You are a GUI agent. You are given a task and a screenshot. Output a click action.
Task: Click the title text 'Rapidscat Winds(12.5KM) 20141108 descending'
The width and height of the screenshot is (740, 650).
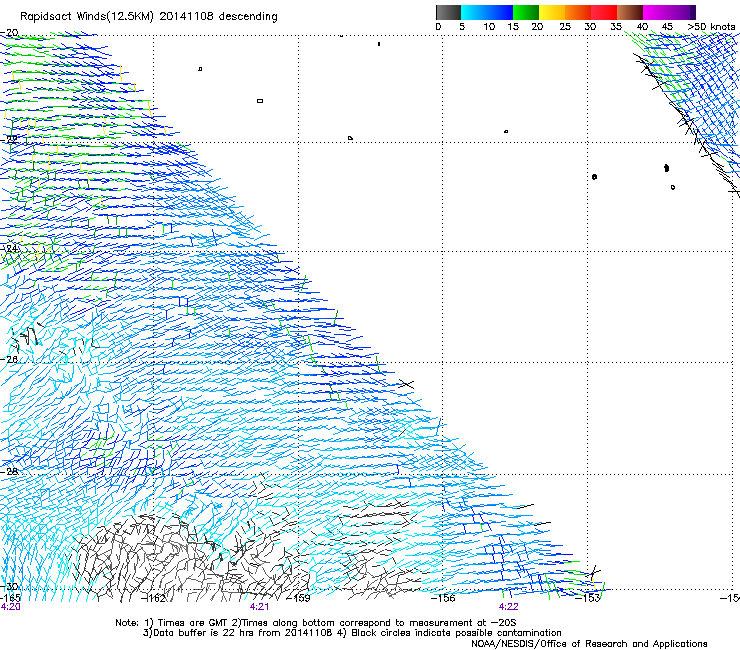[x=149, y=17]
